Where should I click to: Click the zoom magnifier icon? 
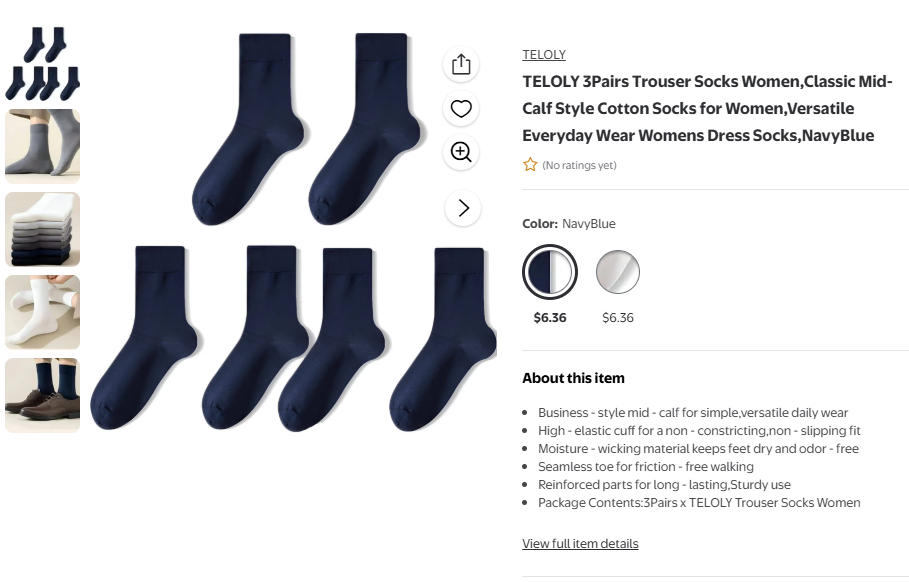461,152
